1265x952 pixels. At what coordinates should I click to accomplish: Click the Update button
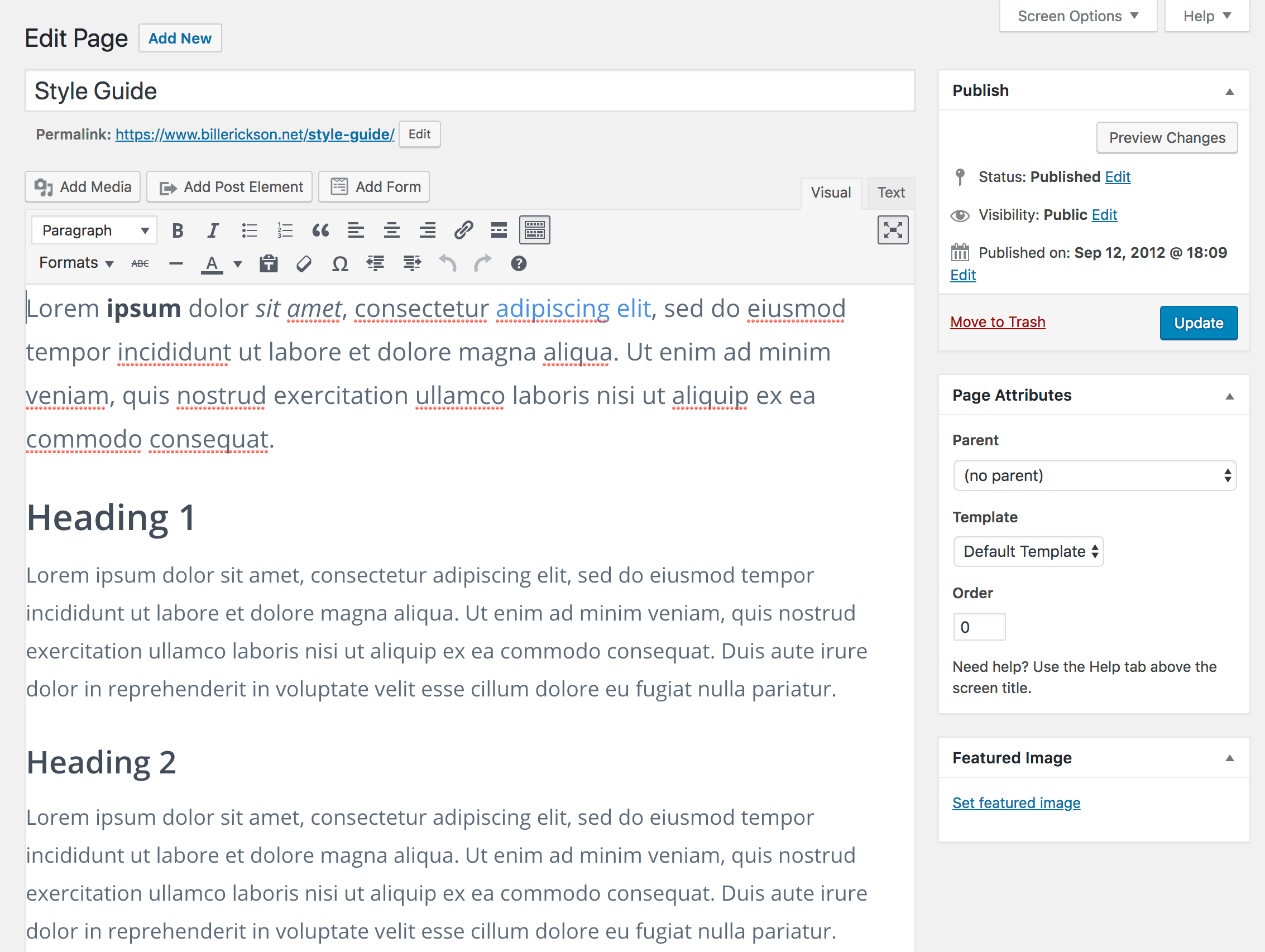pyautogui.click(x=1198, y=323)
